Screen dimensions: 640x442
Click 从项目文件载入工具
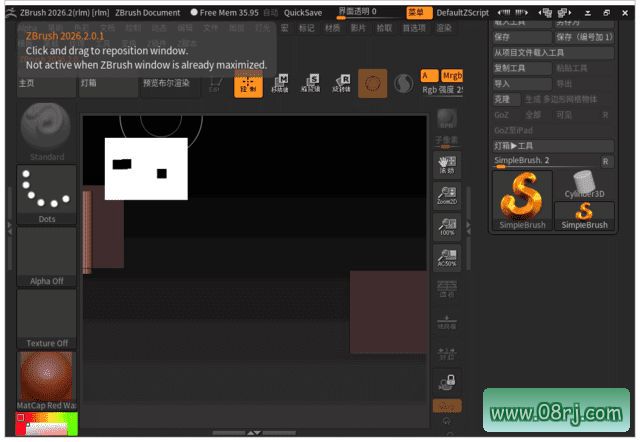tap(553, 53)
